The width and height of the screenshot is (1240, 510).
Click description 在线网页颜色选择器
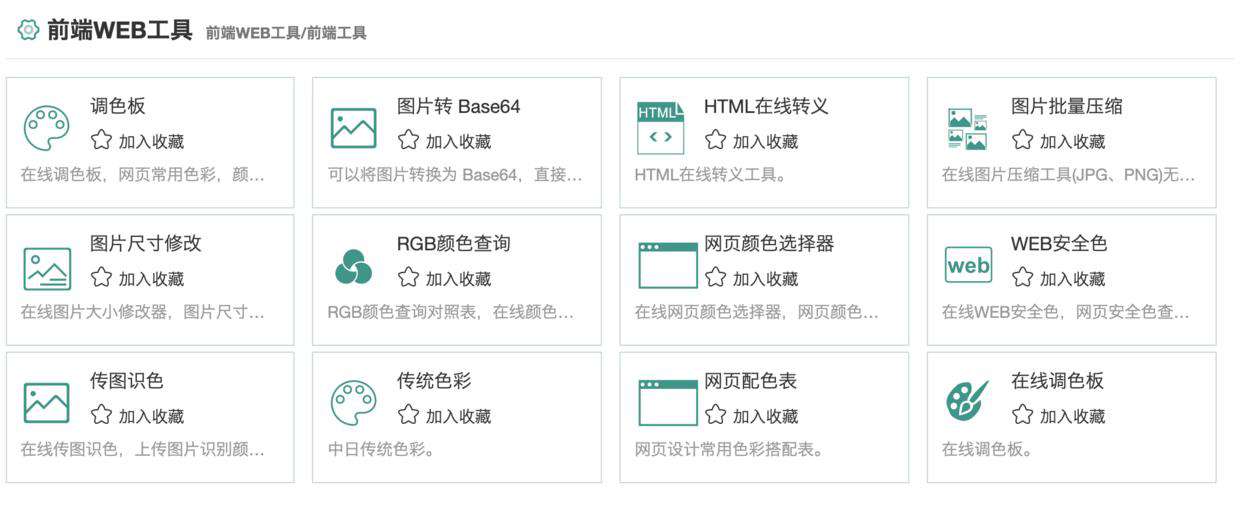tap(757, 312)
